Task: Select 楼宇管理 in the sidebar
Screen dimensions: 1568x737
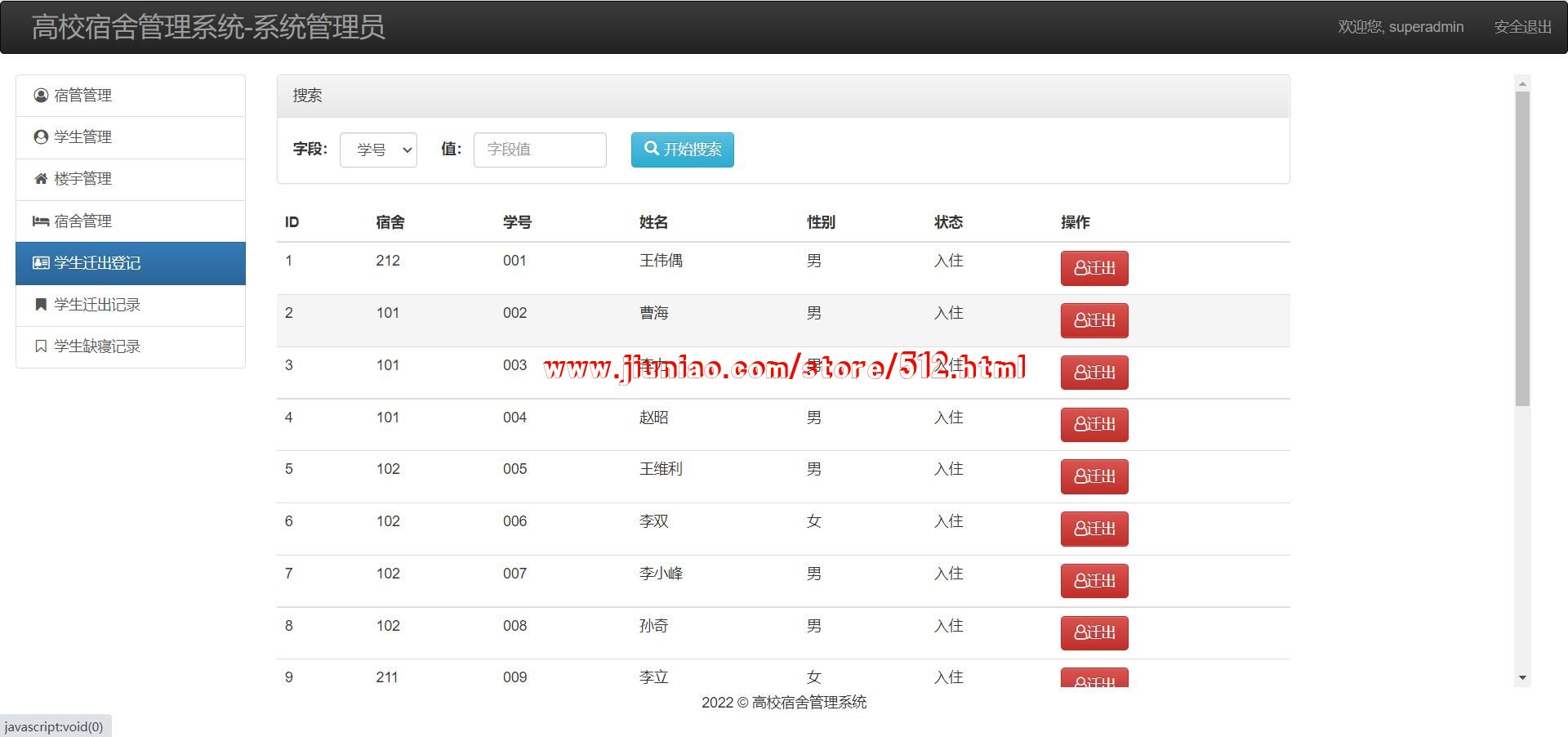Action: coord(82,179)
